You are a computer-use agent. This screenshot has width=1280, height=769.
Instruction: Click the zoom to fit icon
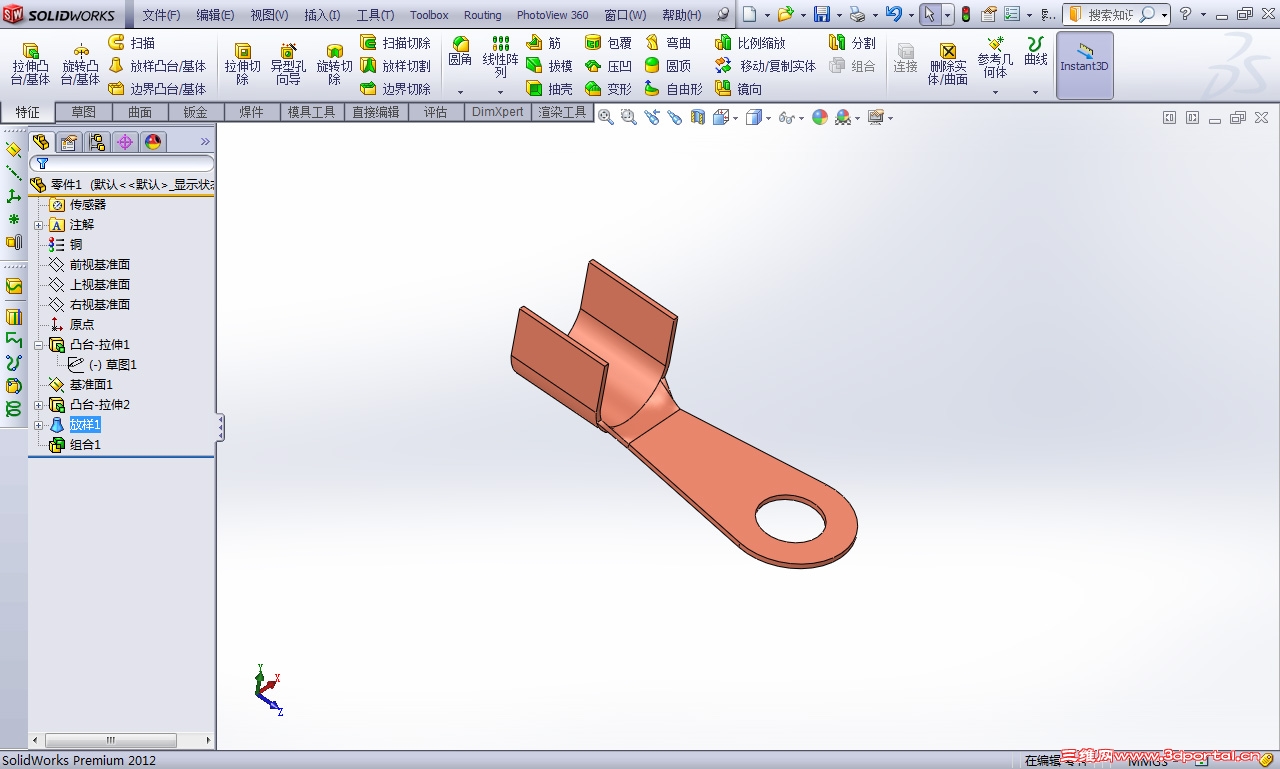pyautogui.click(x=605, y=117)
